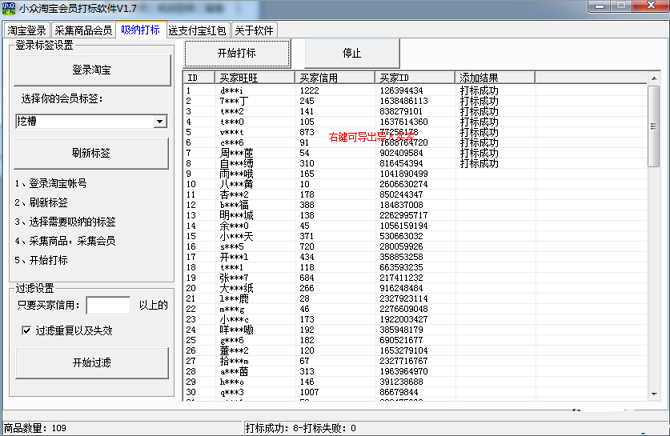The height and width of the screenshot is (436, 670).
Task: Click the 打标成功: 8 status text
Action: tap(271, 428)
